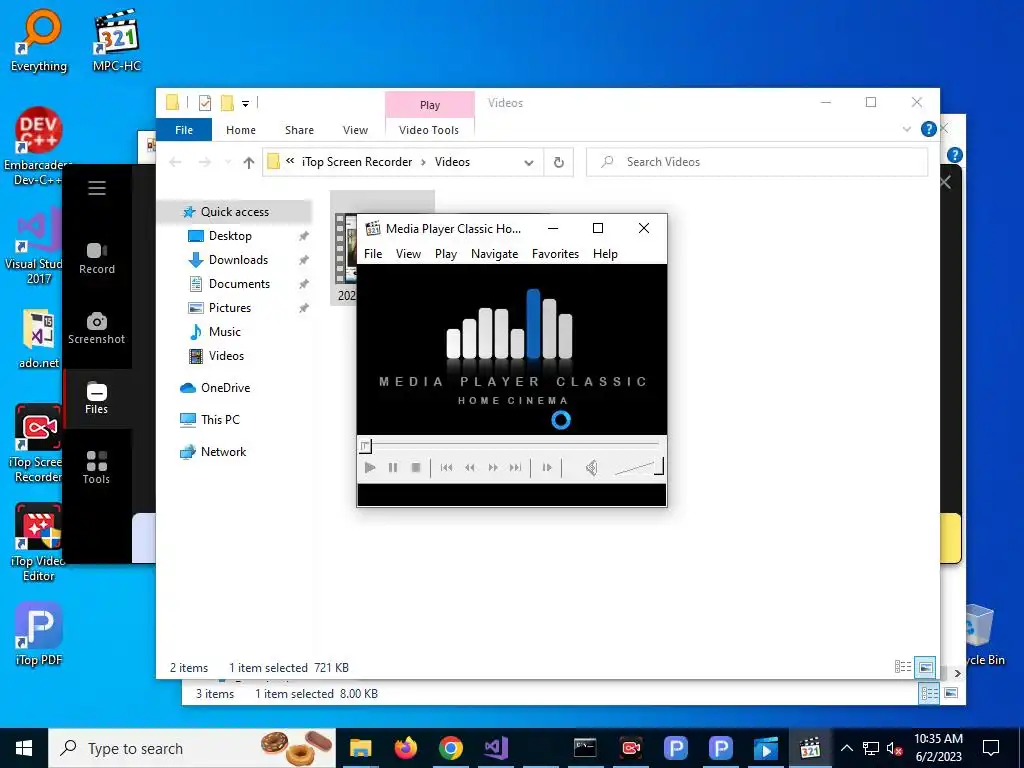Open Record section in iTop Screen Recorder
This screenshot has width=1024, height=768.
click(x=97, y=259)
